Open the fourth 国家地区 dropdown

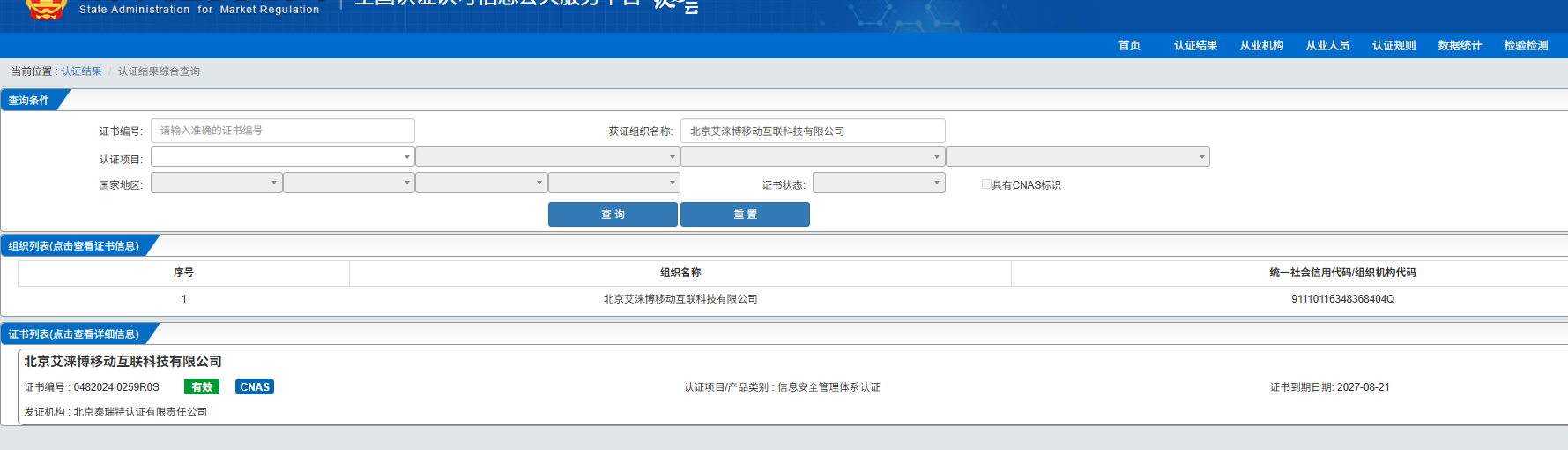(614, 183)
